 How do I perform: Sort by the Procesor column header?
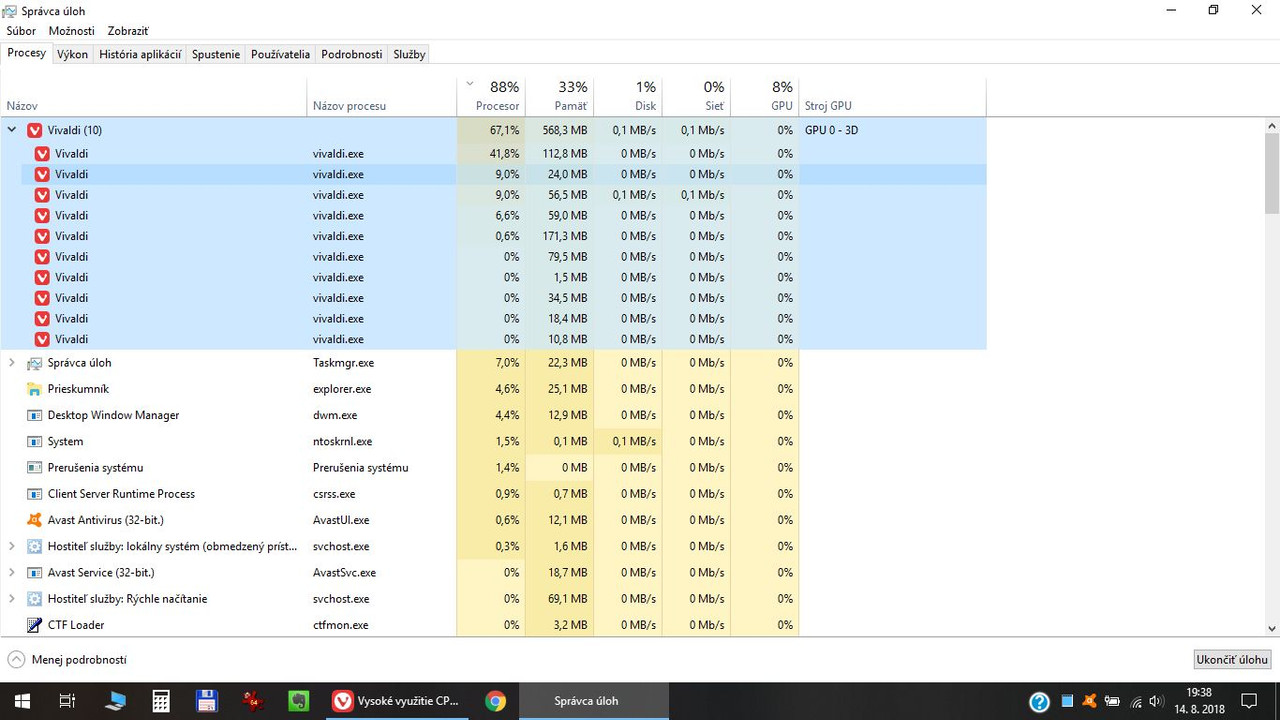(x=491, y=96)
